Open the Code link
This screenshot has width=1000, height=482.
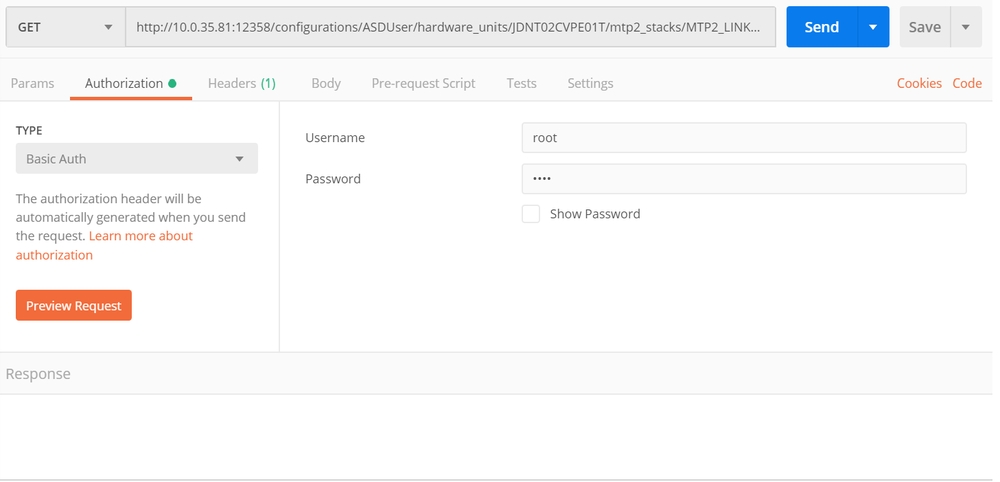[967, 83]
